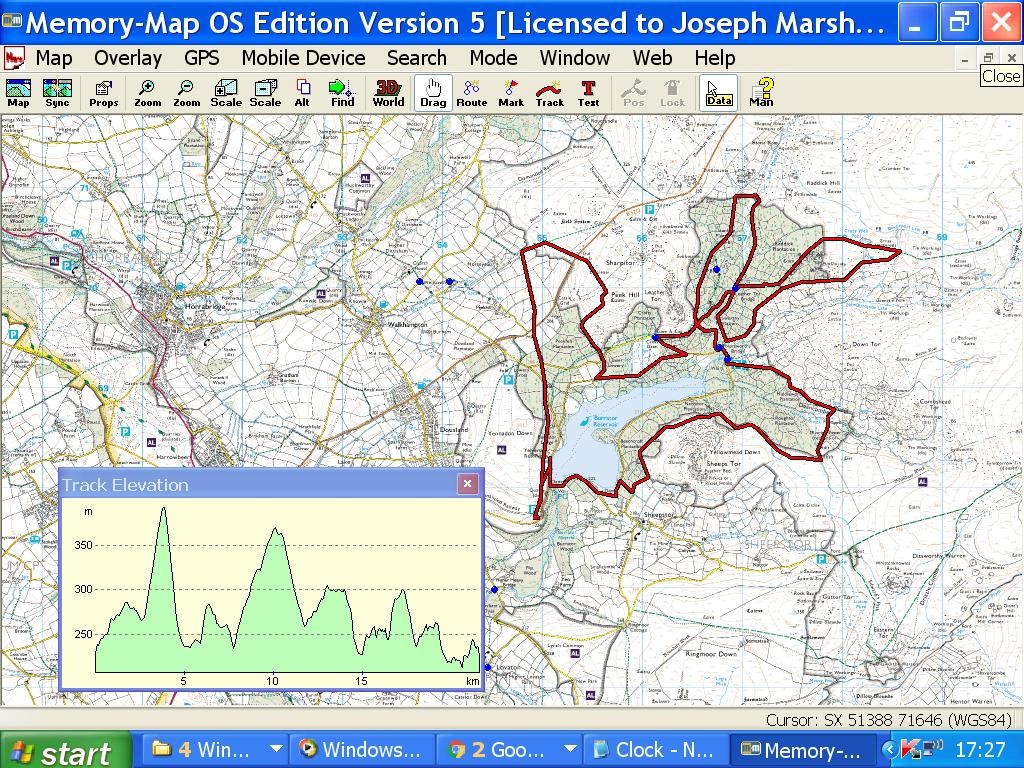Select the Route drawing tool
1024x768 pixels.
pos(471,93)
